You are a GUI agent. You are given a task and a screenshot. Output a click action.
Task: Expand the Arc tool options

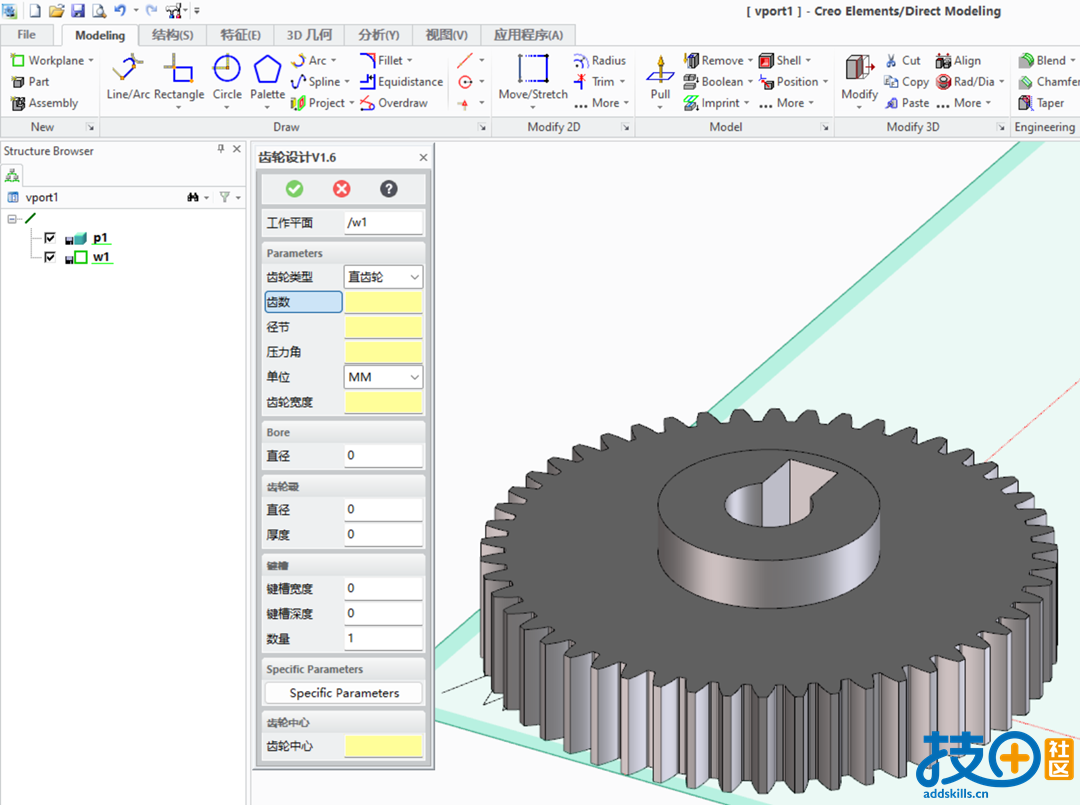(333, 61)
